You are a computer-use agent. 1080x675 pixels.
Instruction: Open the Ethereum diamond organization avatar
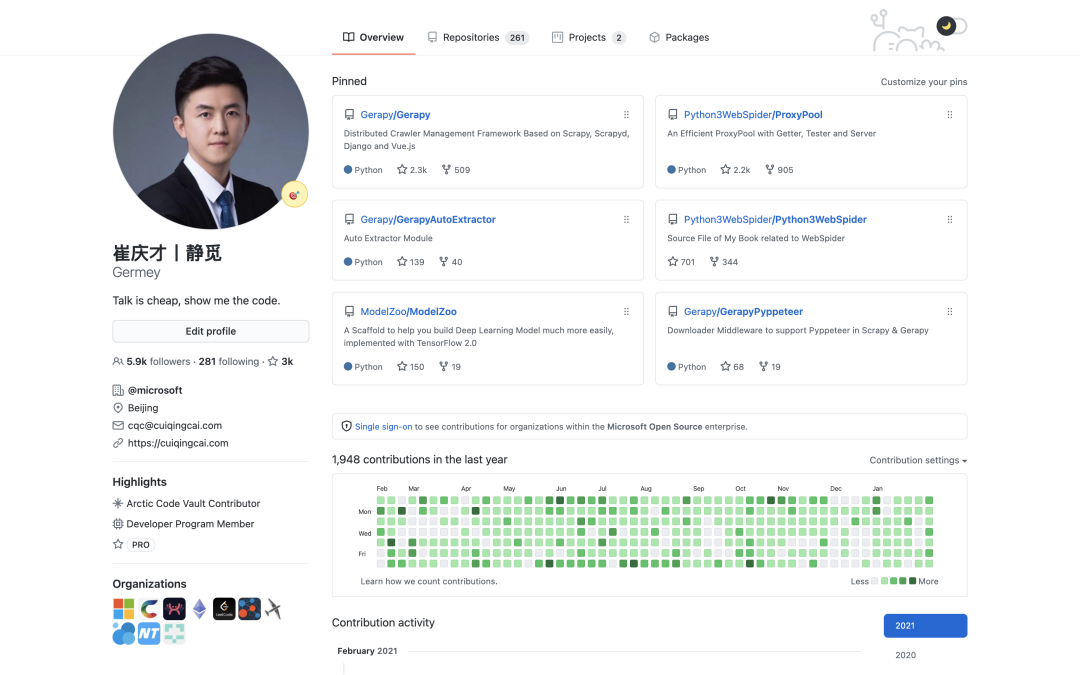(199, 609)
